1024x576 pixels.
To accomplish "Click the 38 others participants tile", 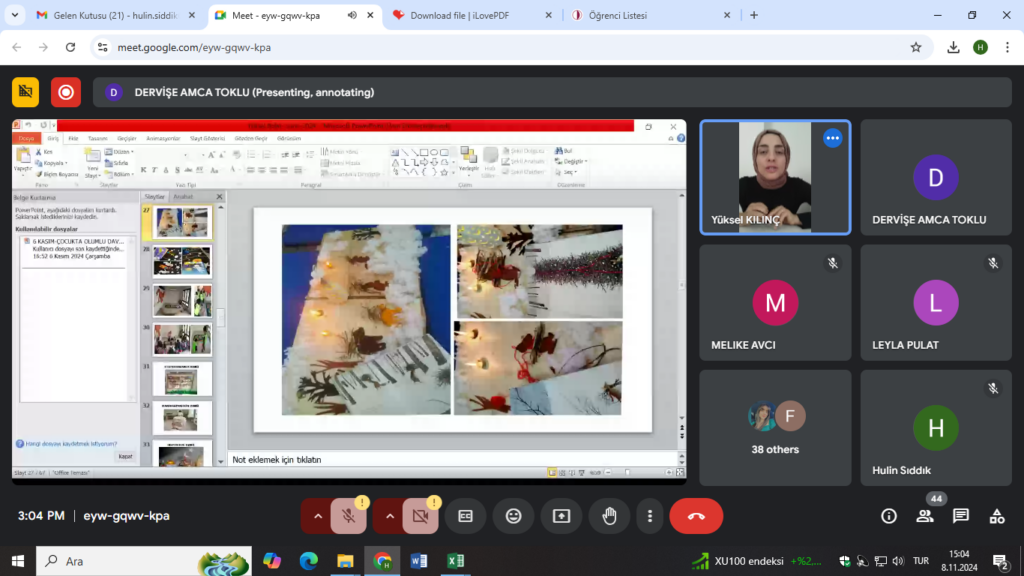I will [x=775, y=428].
